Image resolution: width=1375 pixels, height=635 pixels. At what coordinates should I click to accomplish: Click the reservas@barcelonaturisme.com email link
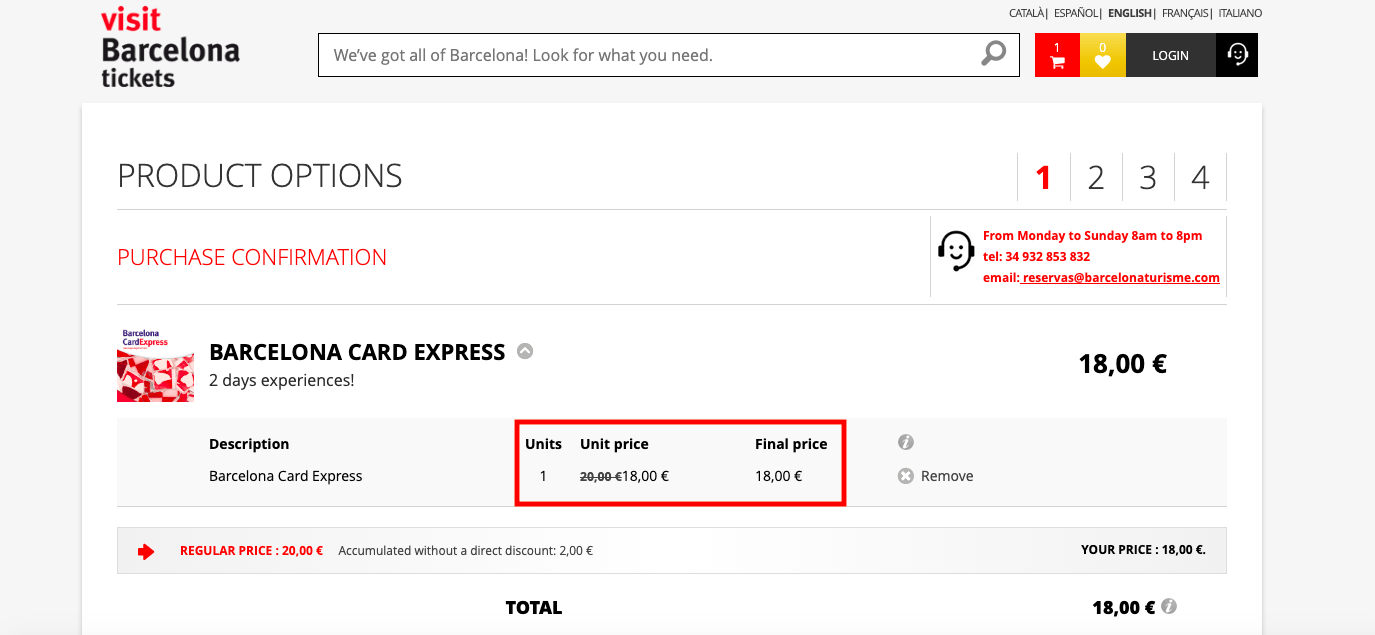(1120, 277)
